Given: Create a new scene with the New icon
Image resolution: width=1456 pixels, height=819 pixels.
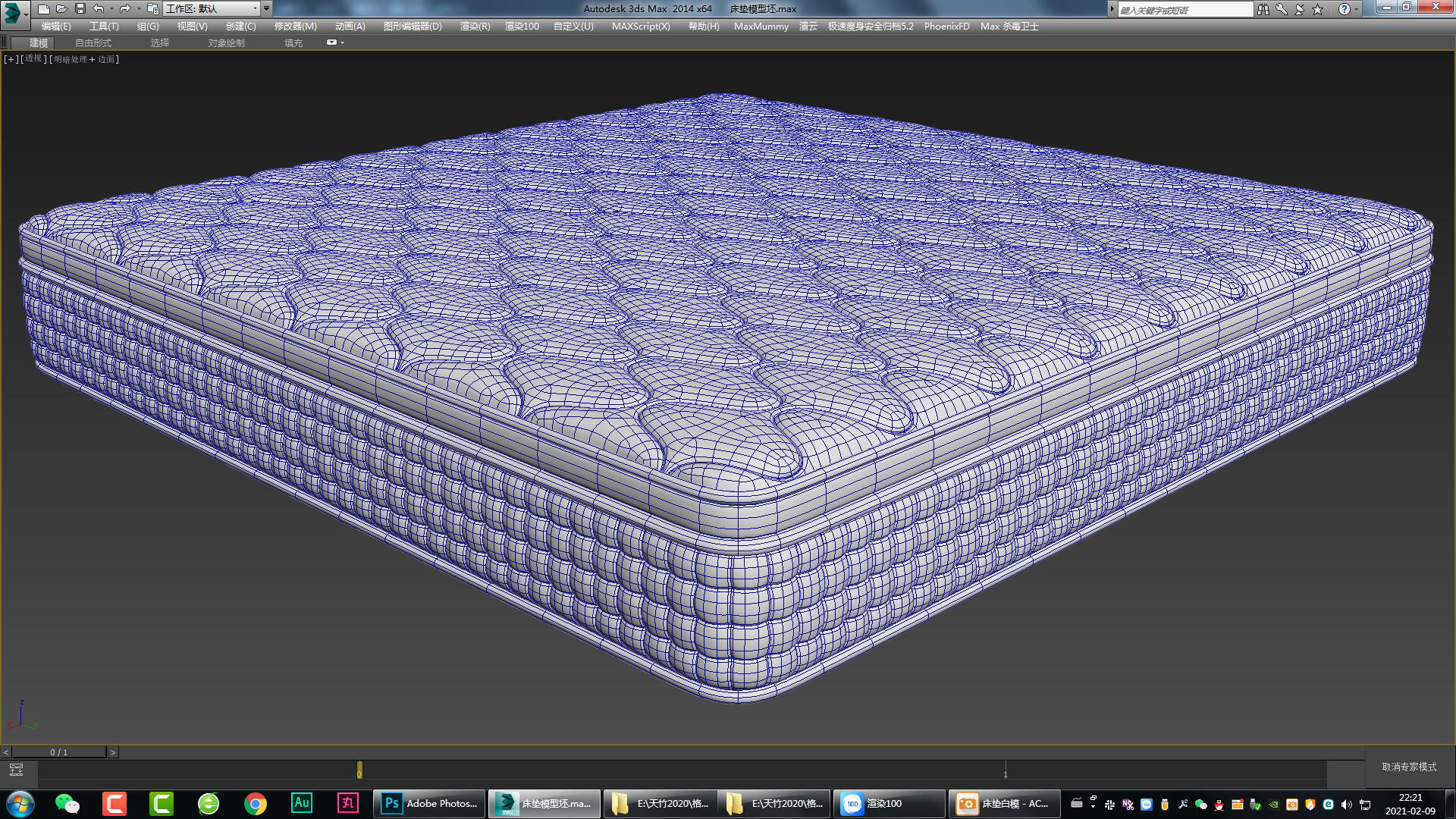Looking at the screenshot, I should coord(43,9).
